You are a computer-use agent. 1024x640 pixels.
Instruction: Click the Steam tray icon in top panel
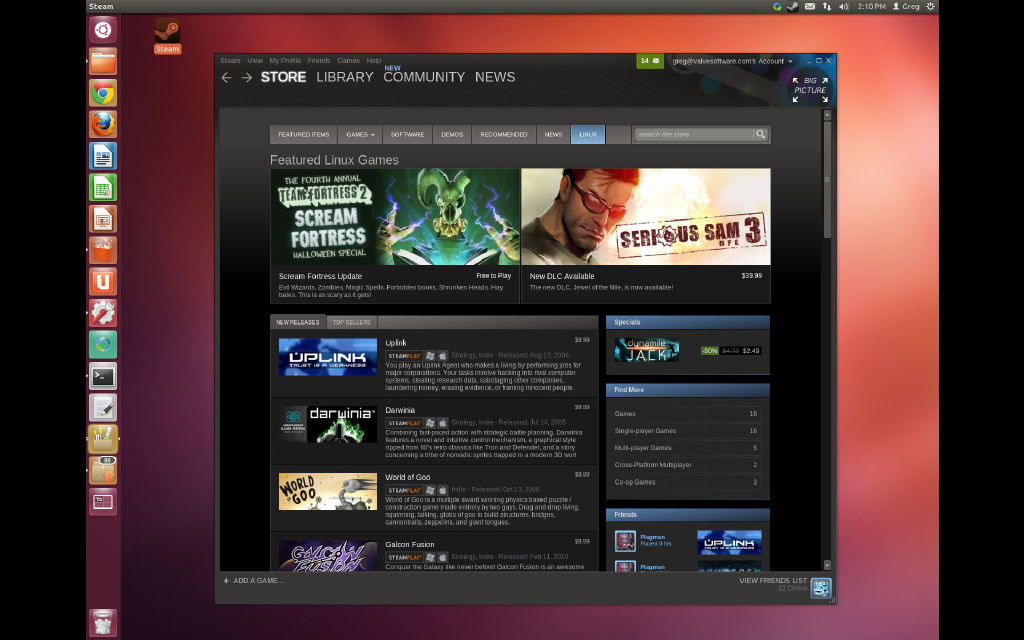[793, 7]
